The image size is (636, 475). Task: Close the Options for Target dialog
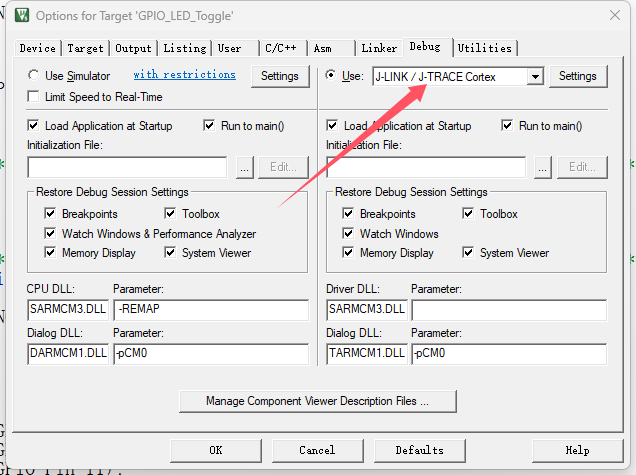click(613, 16)
